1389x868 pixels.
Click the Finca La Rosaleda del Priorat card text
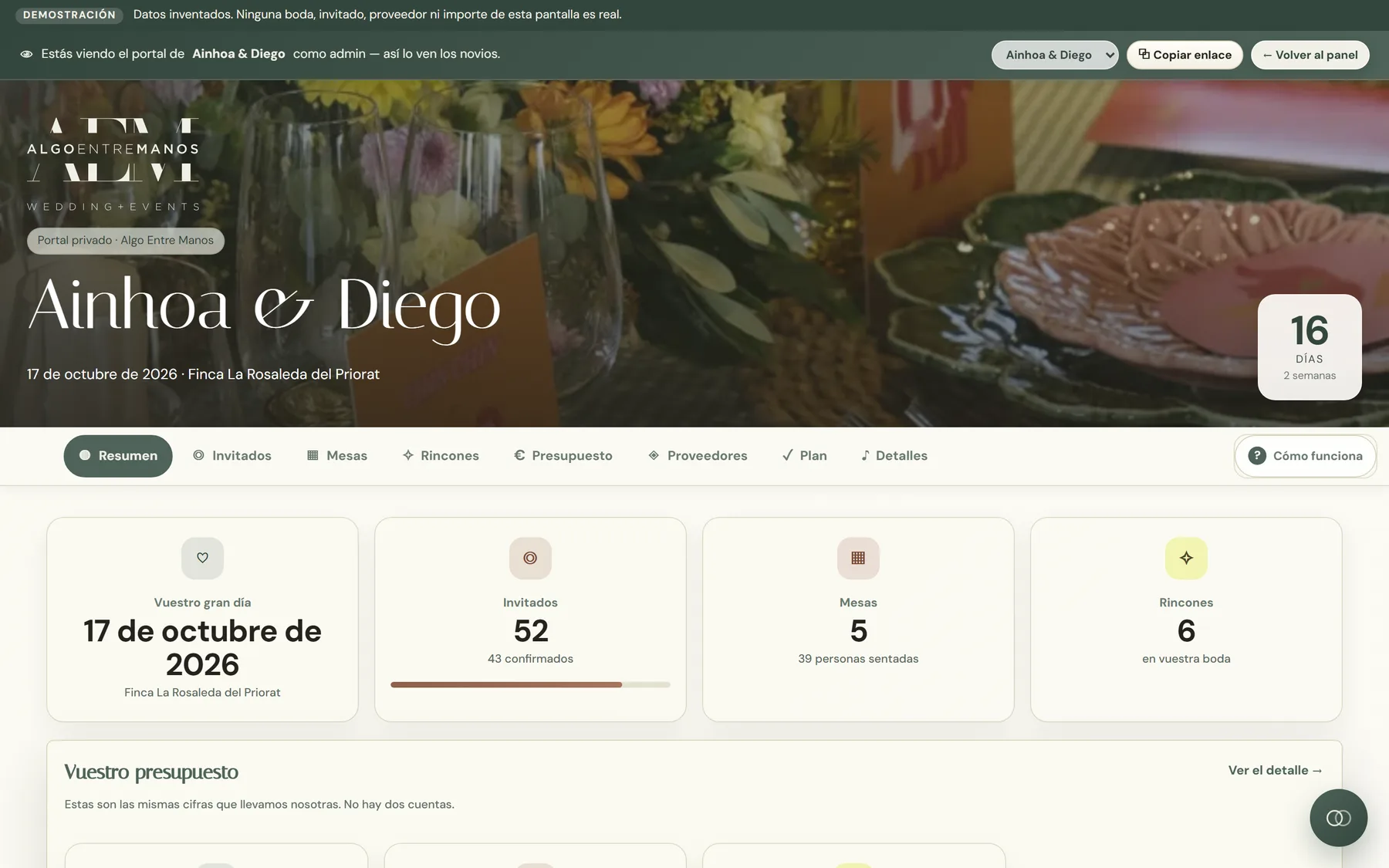[202, 693]
